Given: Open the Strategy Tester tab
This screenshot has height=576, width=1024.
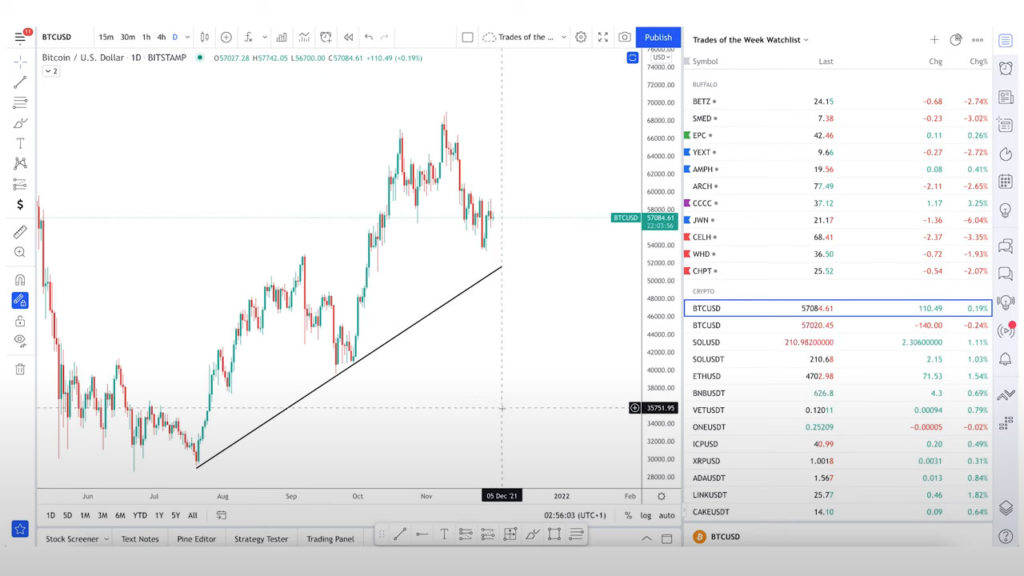Looking at the screenshot, I should [261, 539].
